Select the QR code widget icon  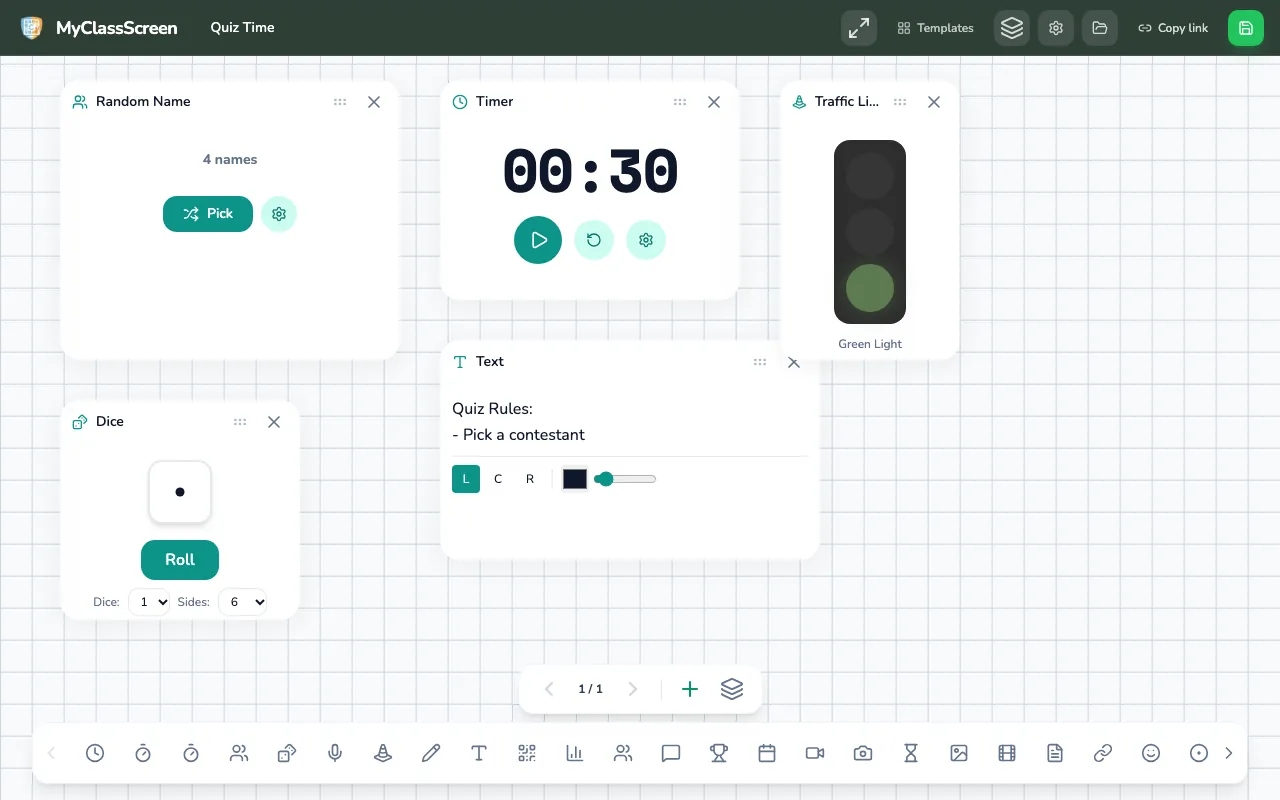tap(527, 753)
